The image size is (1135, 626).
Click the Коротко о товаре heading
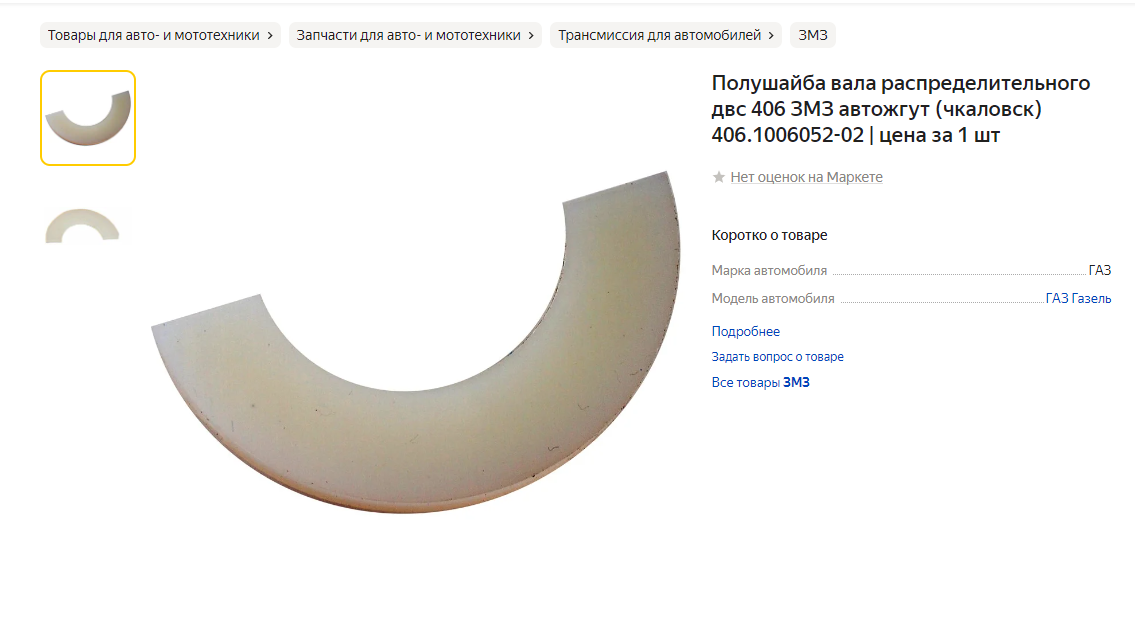[x=769, y=235]
